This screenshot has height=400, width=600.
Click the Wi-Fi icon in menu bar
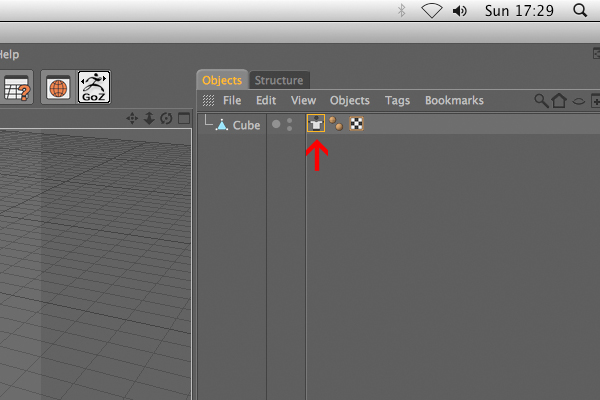(x=432, y=11)
